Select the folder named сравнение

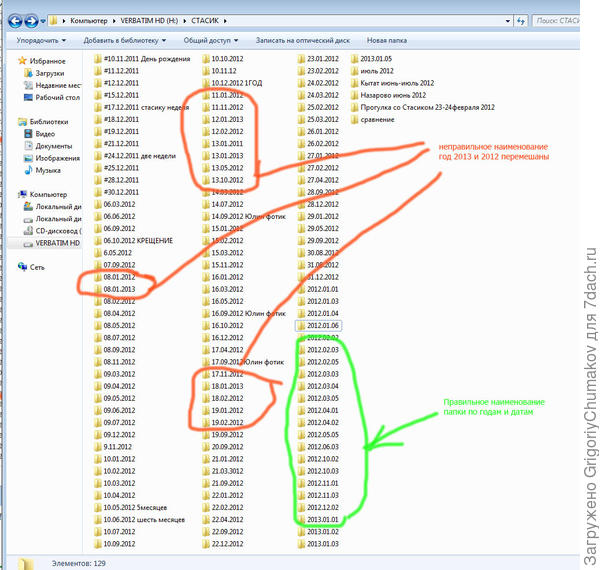pyautogui.click(x=377, y=119)
